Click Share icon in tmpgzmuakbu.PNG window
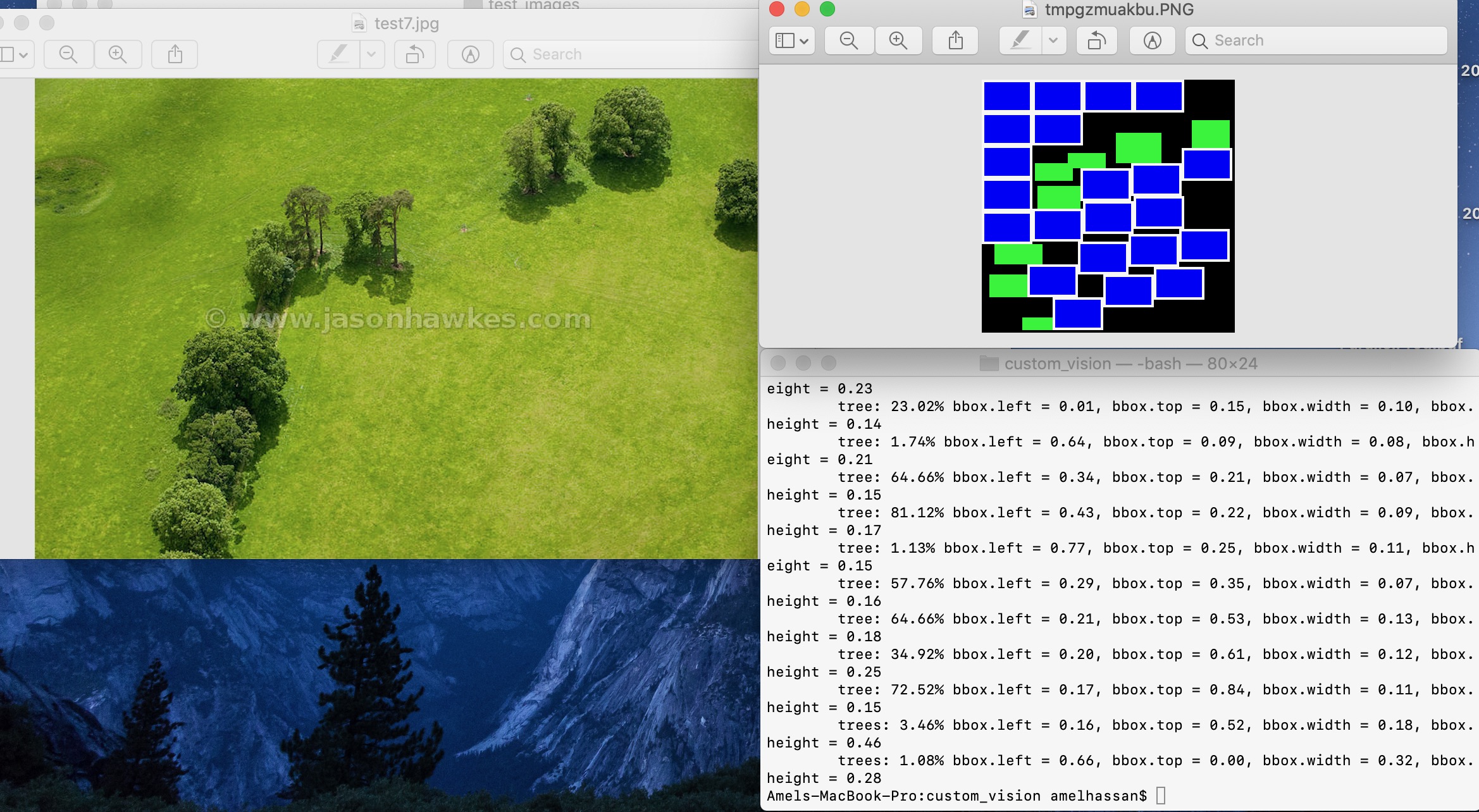This screenshot has height=812, width=1479. coord(955,41)
